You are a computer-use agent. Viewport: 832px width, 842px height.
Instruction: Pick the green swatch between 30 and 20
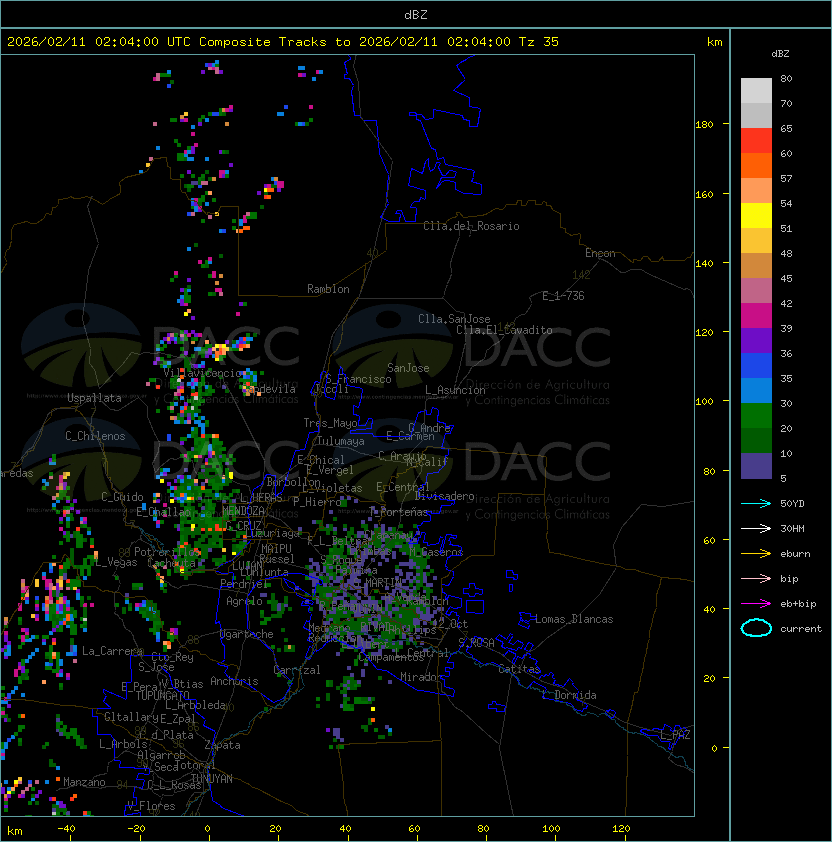point(756,416)
